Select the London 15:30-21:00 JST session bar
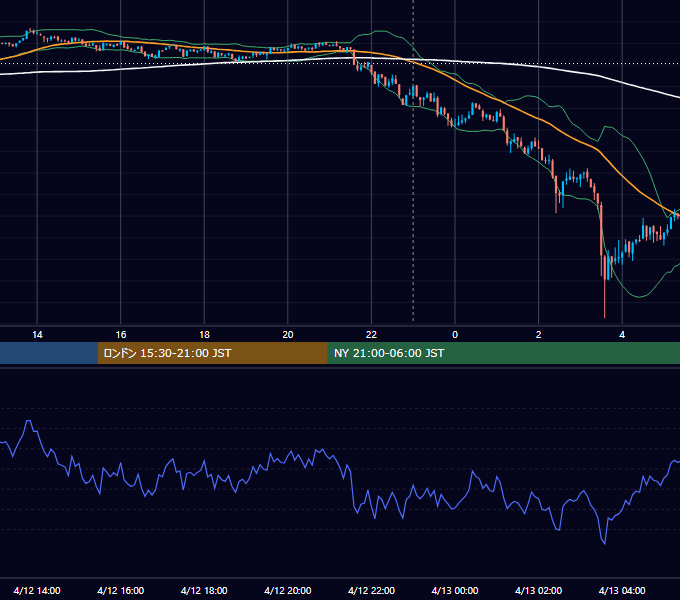The width and height of the screenshot is (680, 600). 212,353
